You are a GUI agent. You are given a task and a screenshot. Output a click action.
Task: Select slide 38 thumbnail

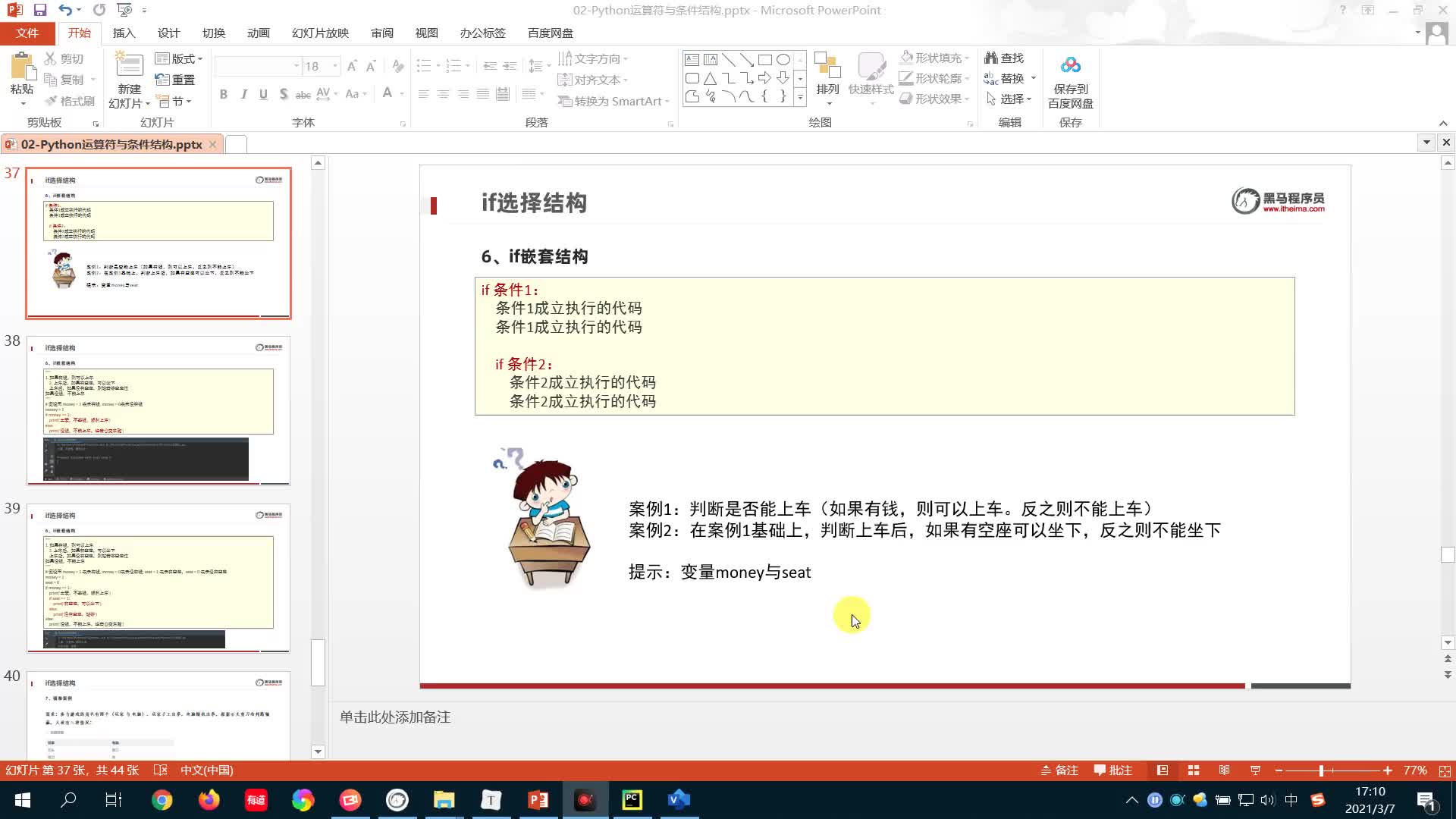[x=158, y=410]
